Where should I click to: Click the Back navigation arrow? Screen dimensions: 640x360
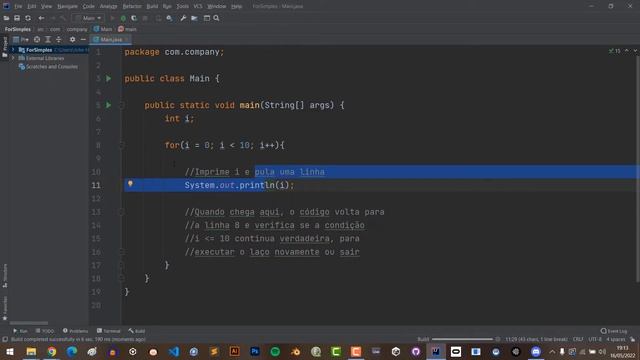click(41, 18)
